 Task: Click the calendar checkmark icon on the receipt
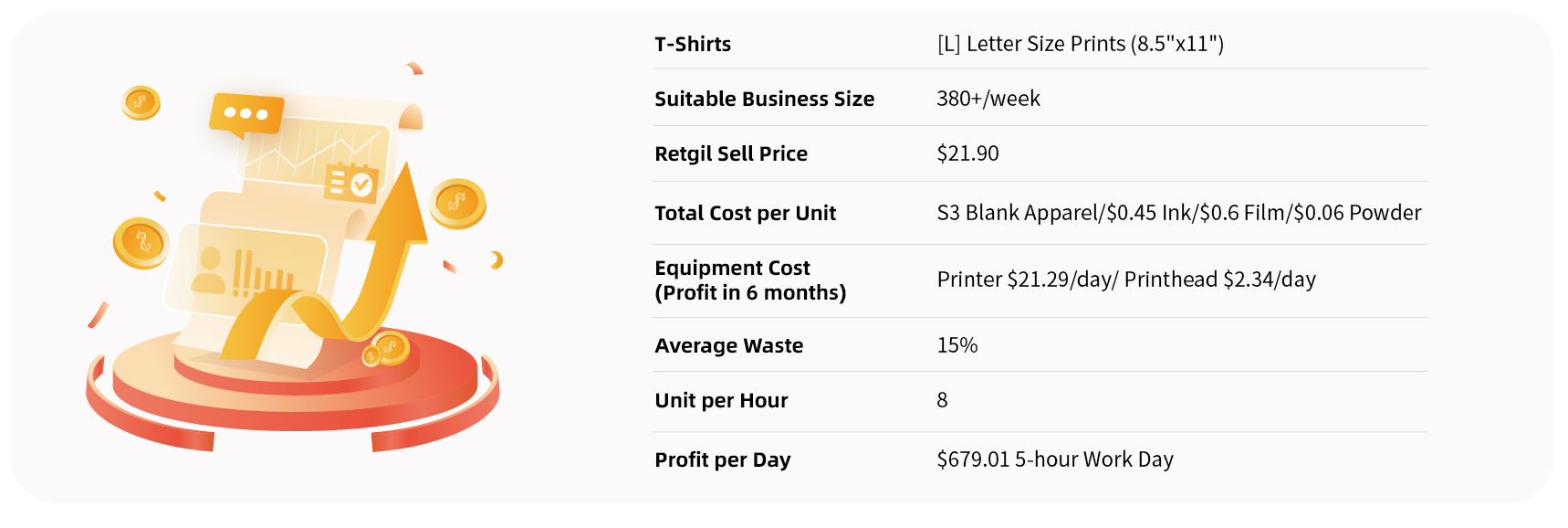point(350,181)
